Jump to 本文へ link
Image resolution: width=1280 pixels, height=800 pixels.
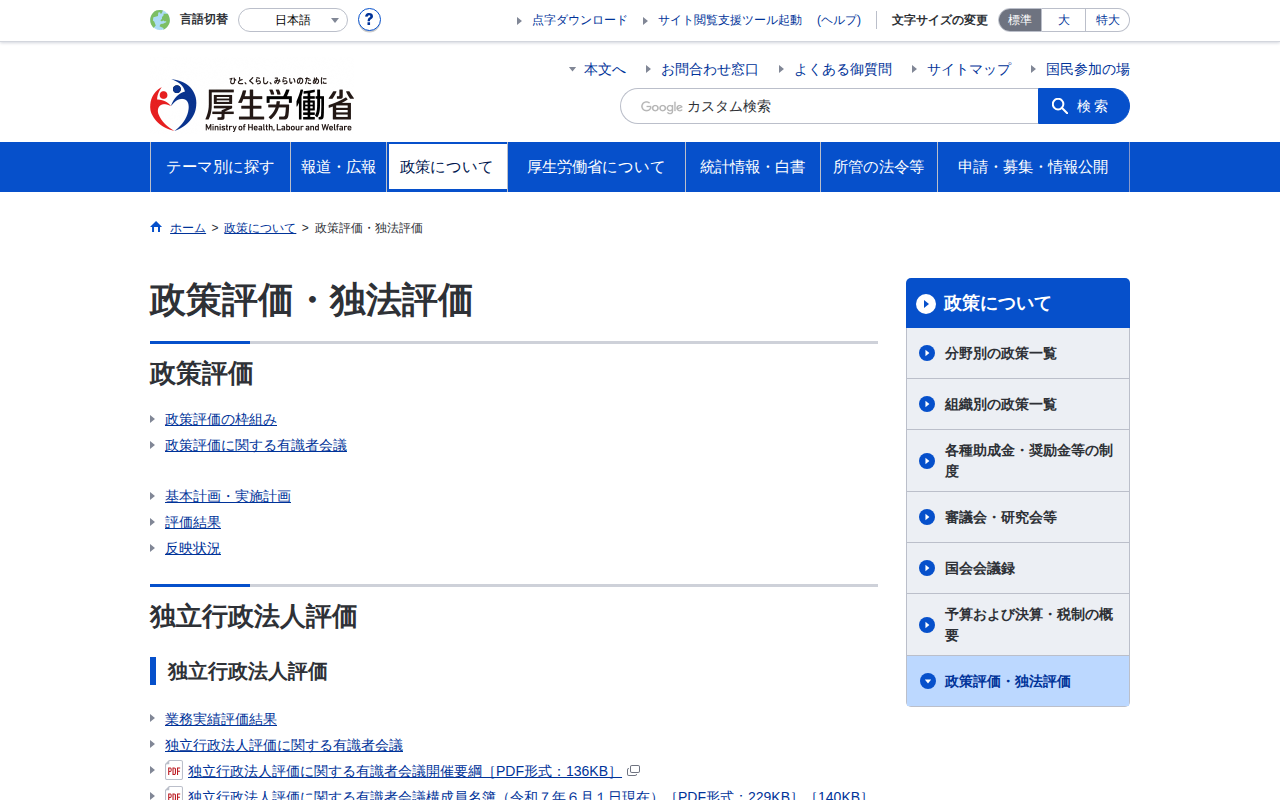(x=605, y=69)
